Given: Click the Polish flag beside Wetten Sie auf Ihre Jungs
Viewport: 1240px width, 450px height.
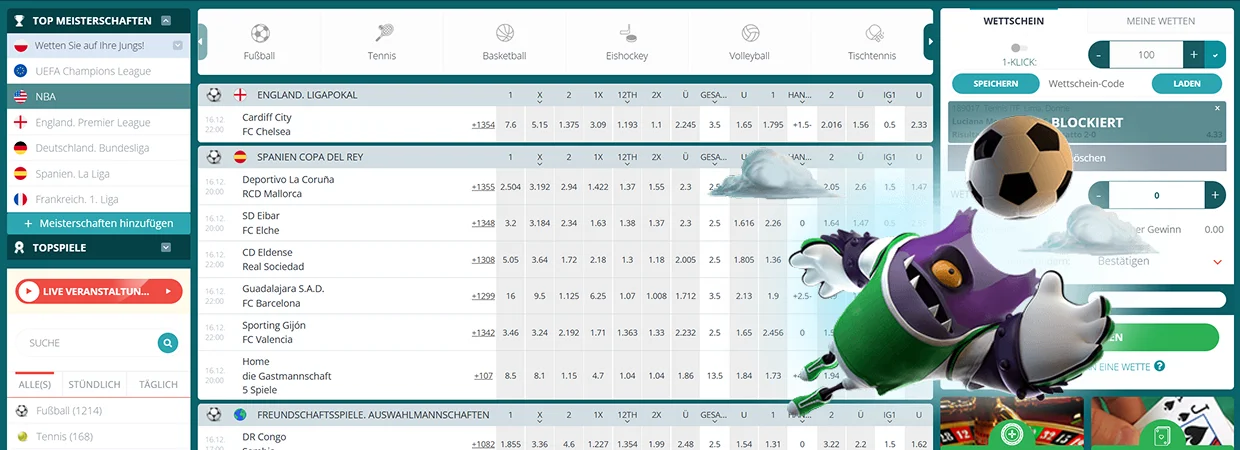Looking at the screenshot, I should pyautogui.click(x=20, y=46).
